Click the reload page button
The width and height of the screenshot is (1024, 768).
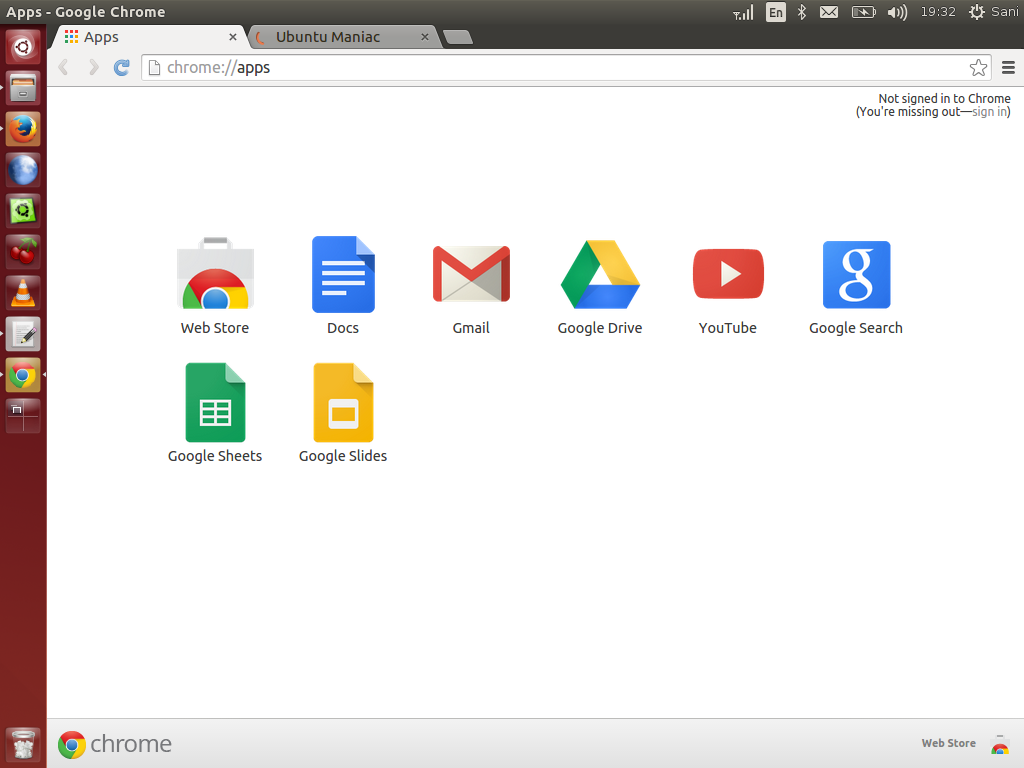(x=121, y=67)
